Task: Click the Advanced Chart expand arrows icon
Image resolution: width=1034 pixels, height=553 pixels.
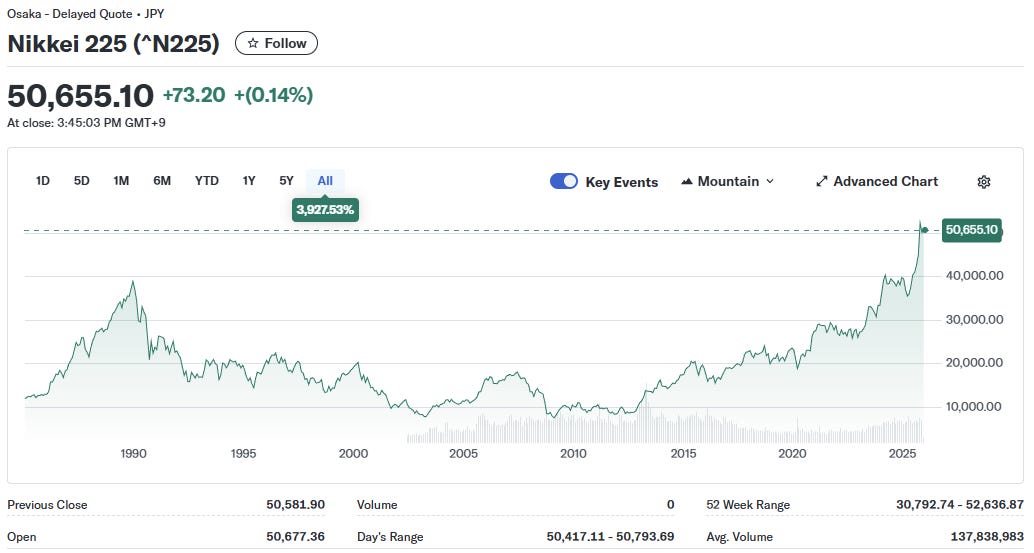Action: point(821,181)
